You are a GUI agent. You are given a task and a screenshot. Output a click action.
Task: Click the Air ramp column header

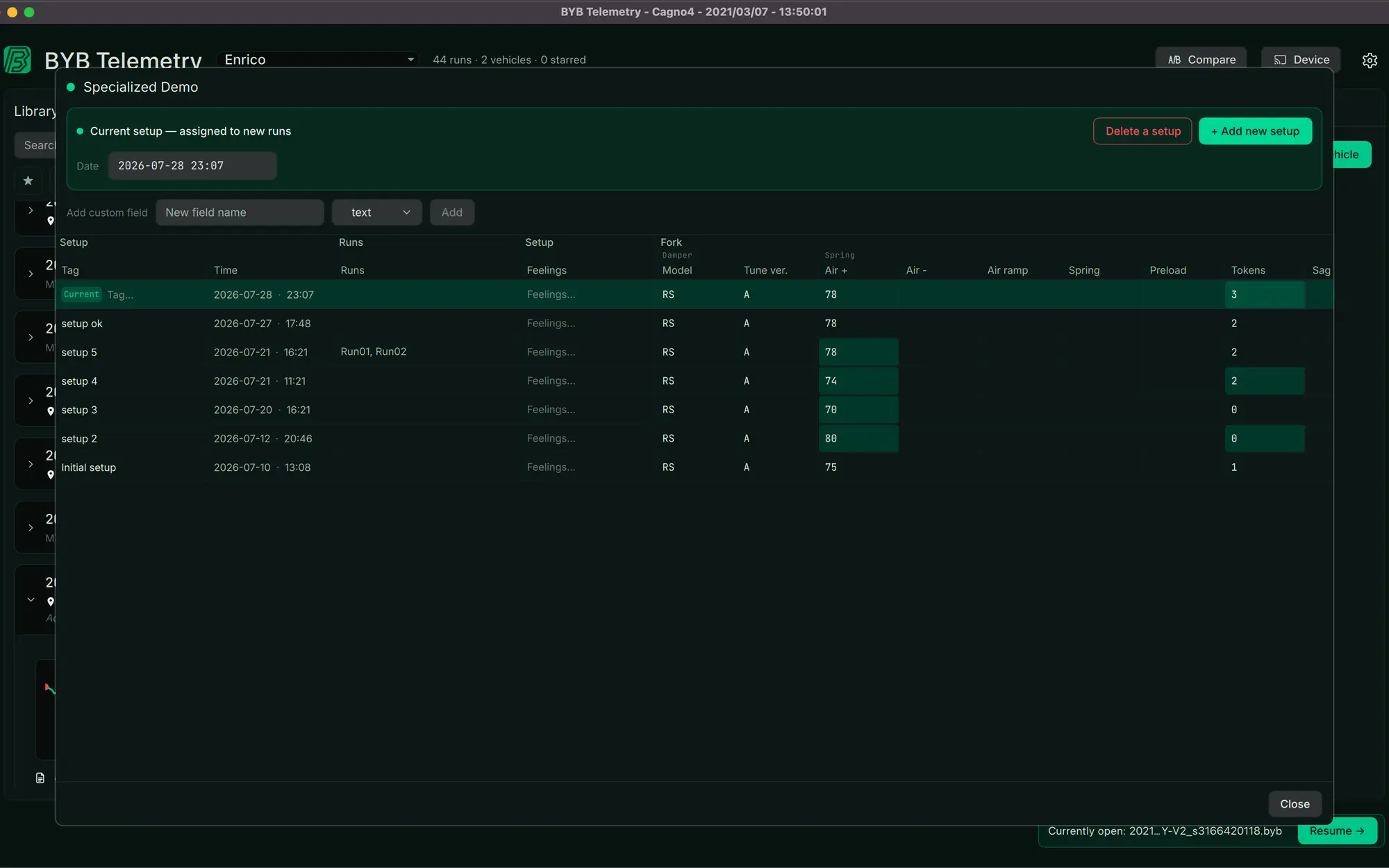[1007, 270]
